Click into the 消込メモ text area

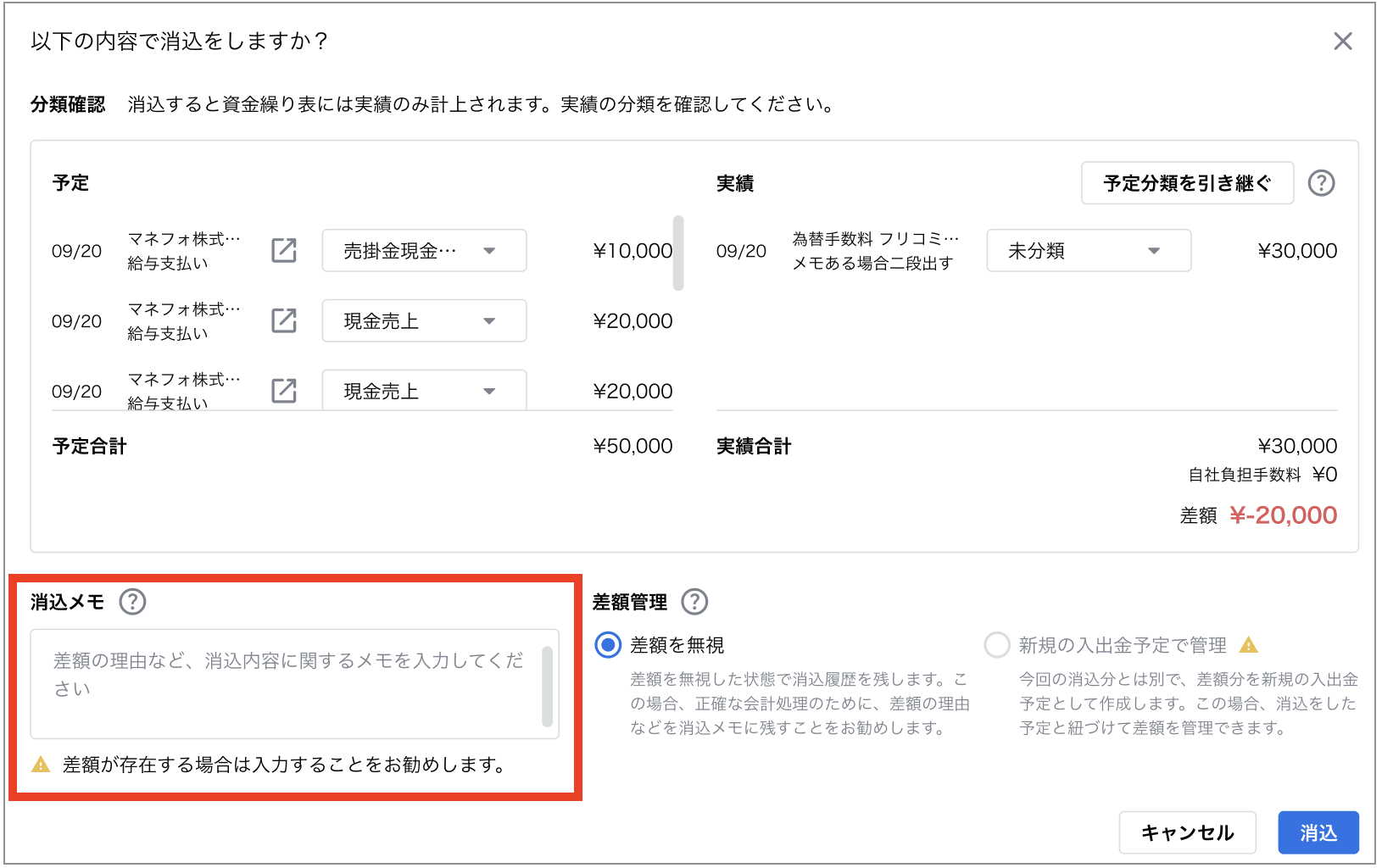[294, 684]
